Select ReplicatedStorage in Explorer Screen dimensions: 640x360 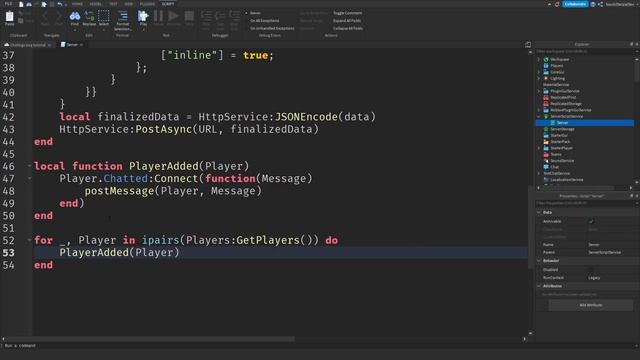566,104
